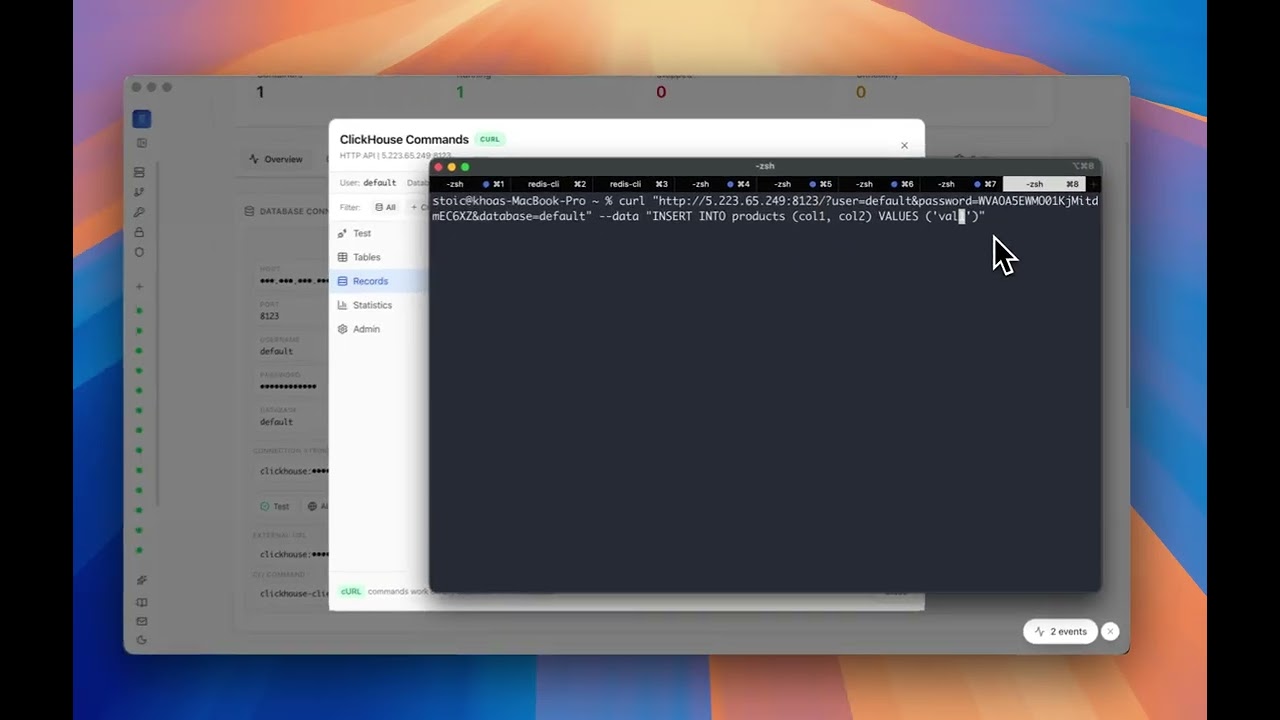The image size is (1280, 720).
Task: Switch to terminal tab ⌘6 (-zsh)
Action: pyautogui.click(x=879, y=184)
